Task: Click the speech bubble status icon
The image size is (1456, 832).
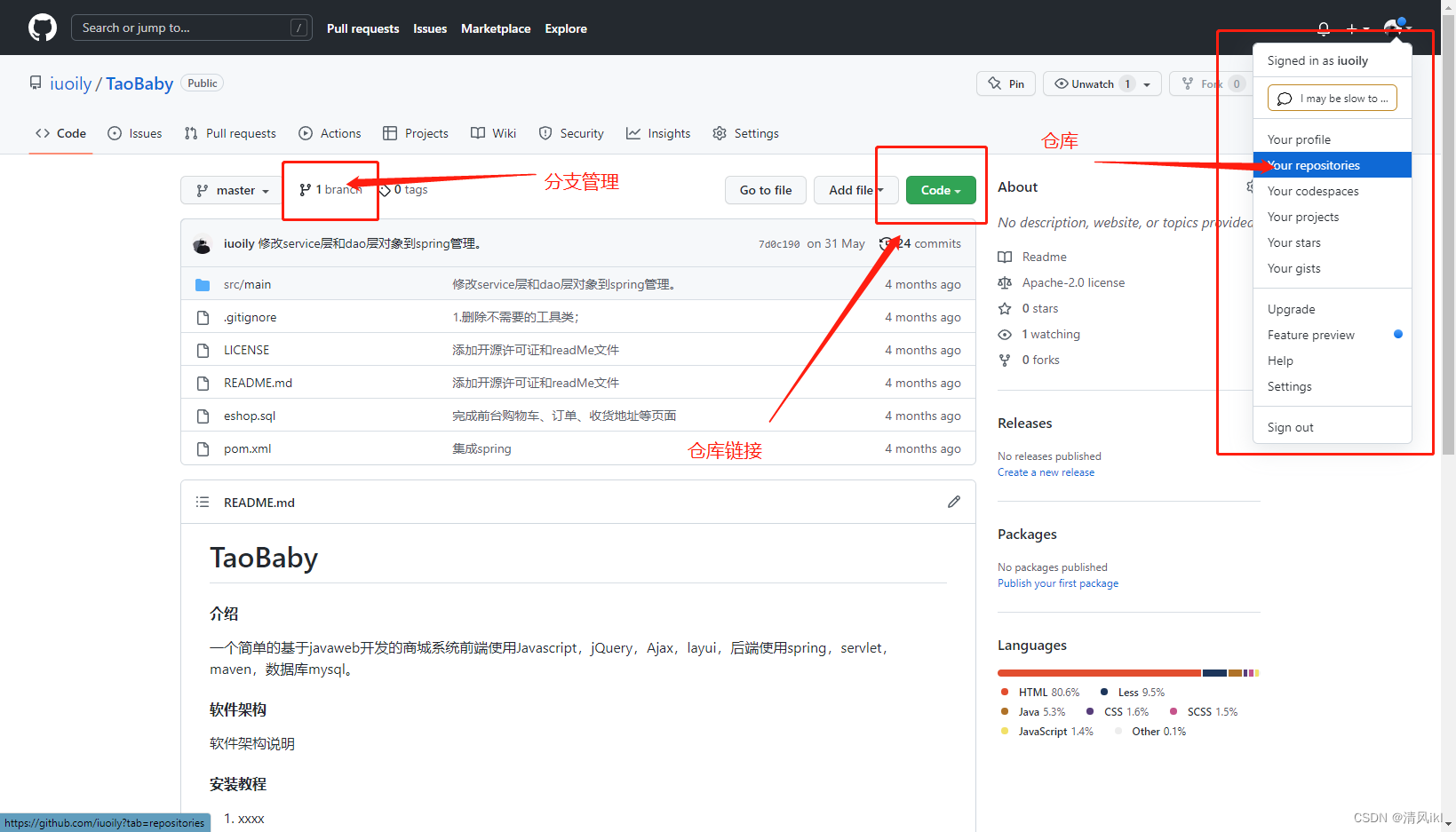Action: [1285, 99]
